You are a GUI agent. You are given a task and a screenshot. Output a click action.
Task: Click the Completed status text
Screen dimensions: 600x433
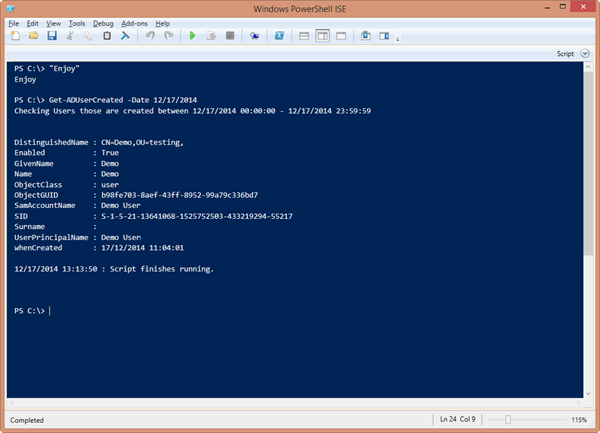[x=27, y=420]
